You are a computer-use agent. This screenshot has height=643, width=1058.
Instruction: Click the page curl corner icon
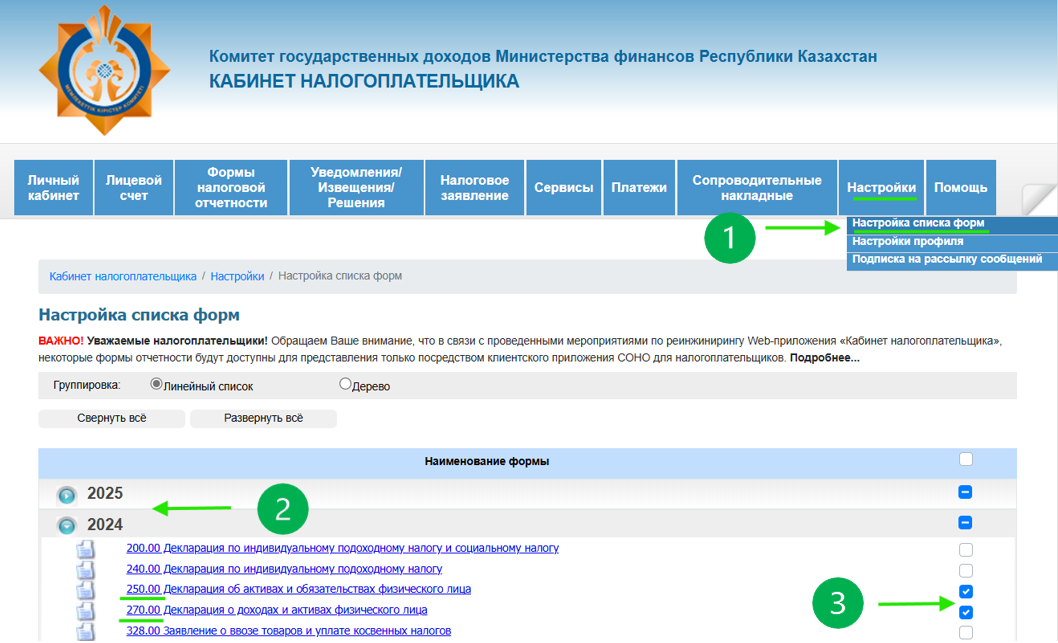coord(1039,200)
